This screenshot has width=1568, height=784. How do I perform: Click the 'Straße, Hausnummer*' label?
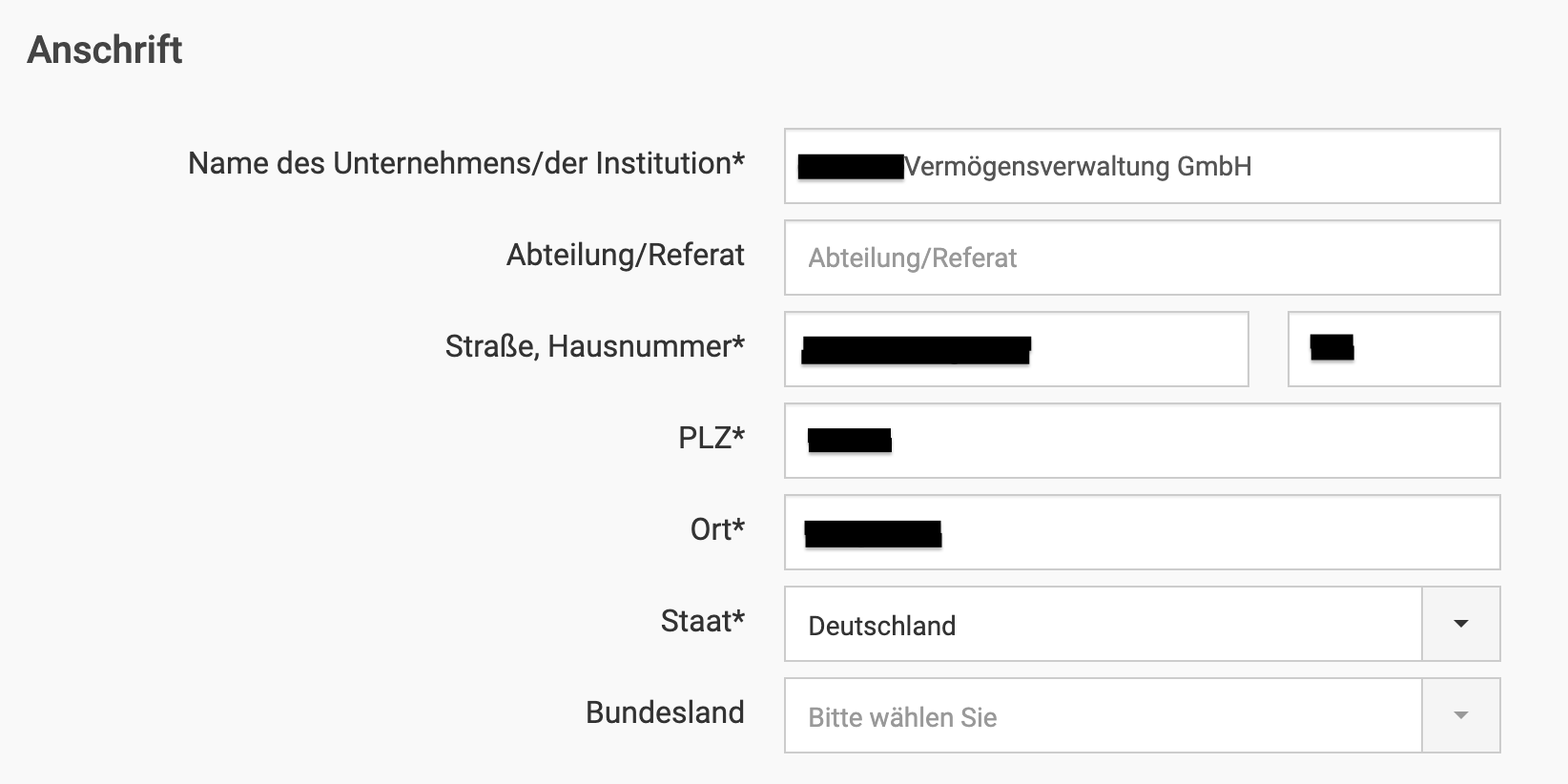pyautogui.click(x=594, y=346)
